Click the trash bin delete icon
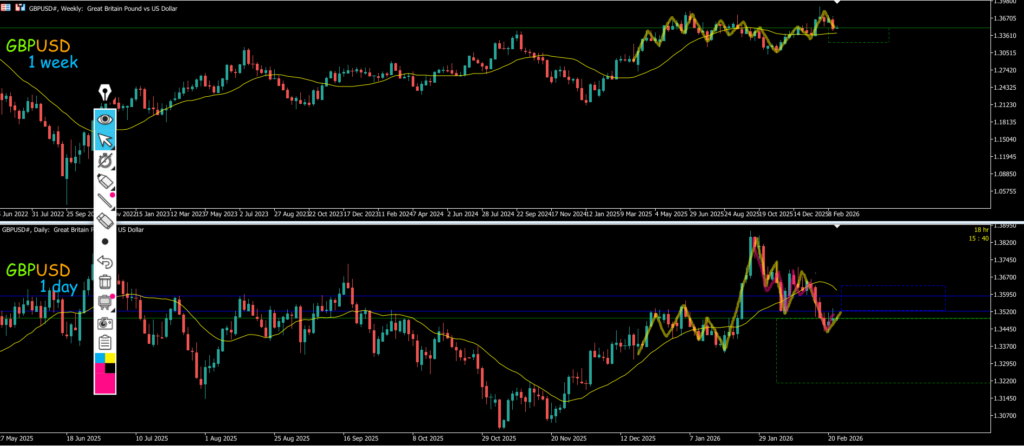This screenshot has width=1024, height=446. [x=105, y=282]
